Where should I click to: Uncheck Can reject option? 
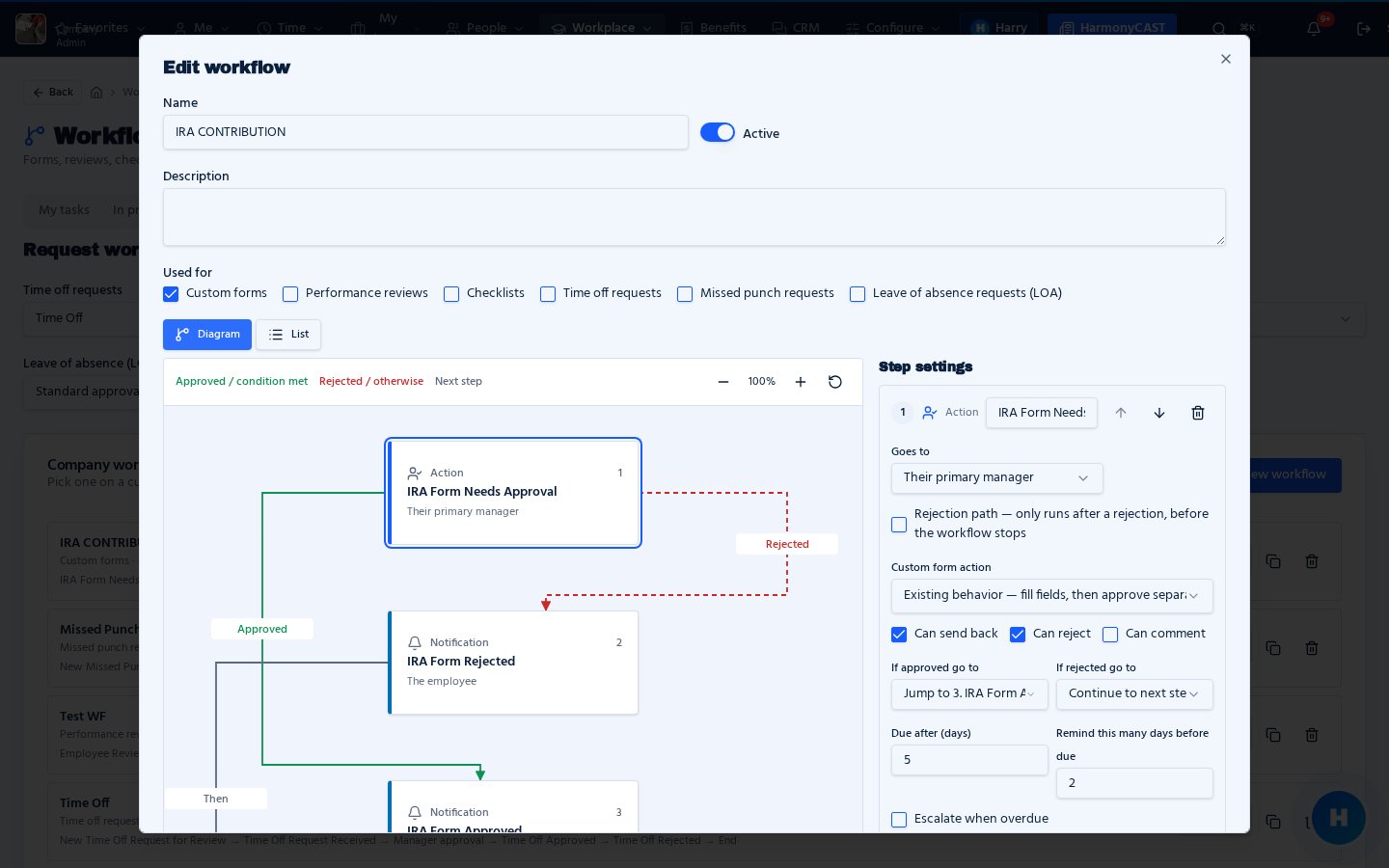1018,635
